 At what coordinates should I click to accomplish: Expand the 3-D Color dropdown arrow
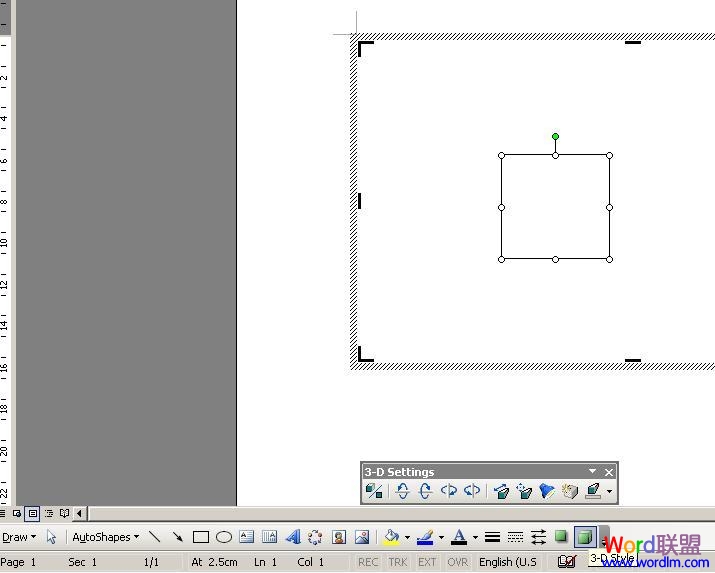click(610, 491)
